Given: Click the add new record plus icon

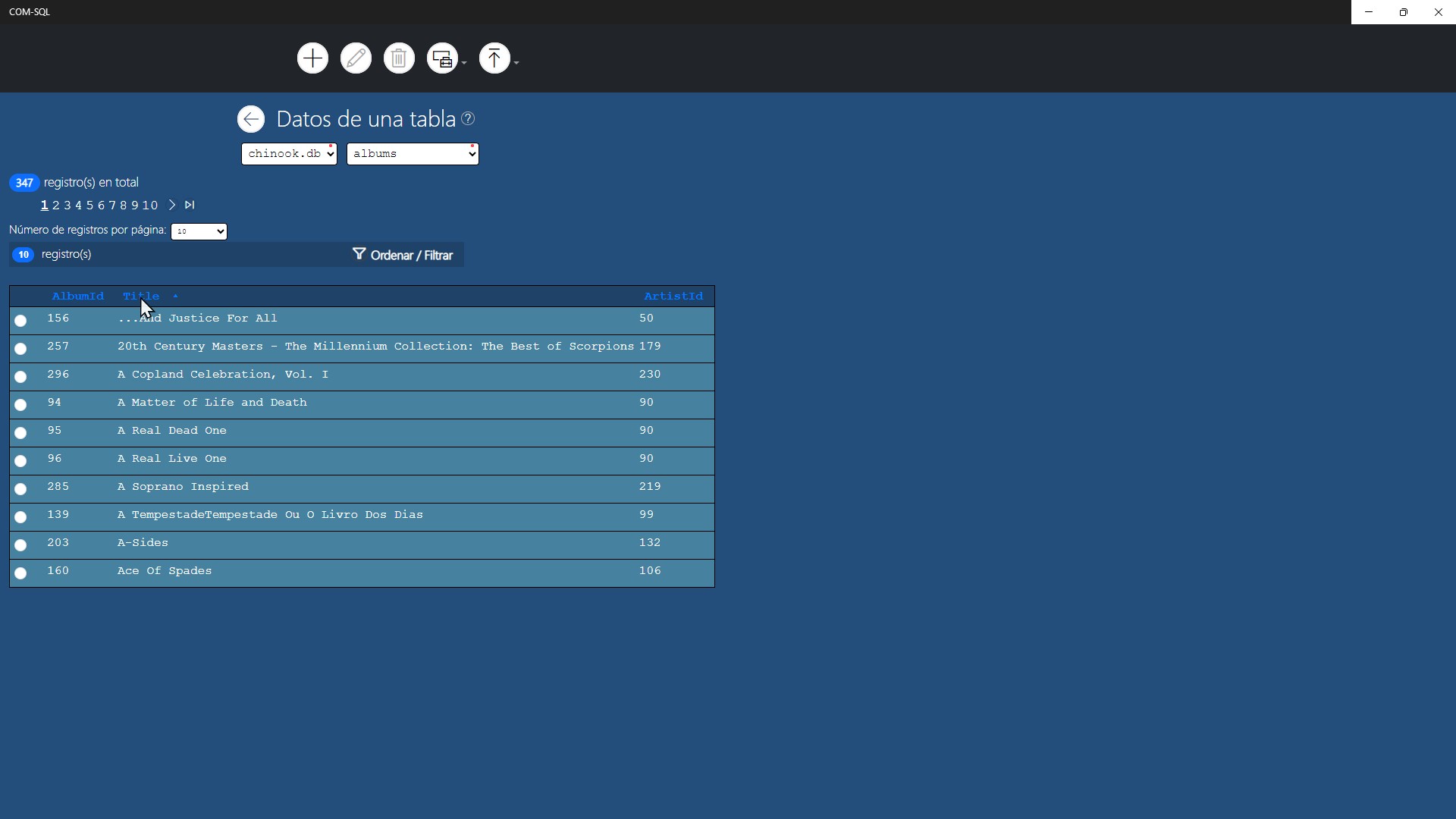Looking at the screenshot, I should click(312, 58).
